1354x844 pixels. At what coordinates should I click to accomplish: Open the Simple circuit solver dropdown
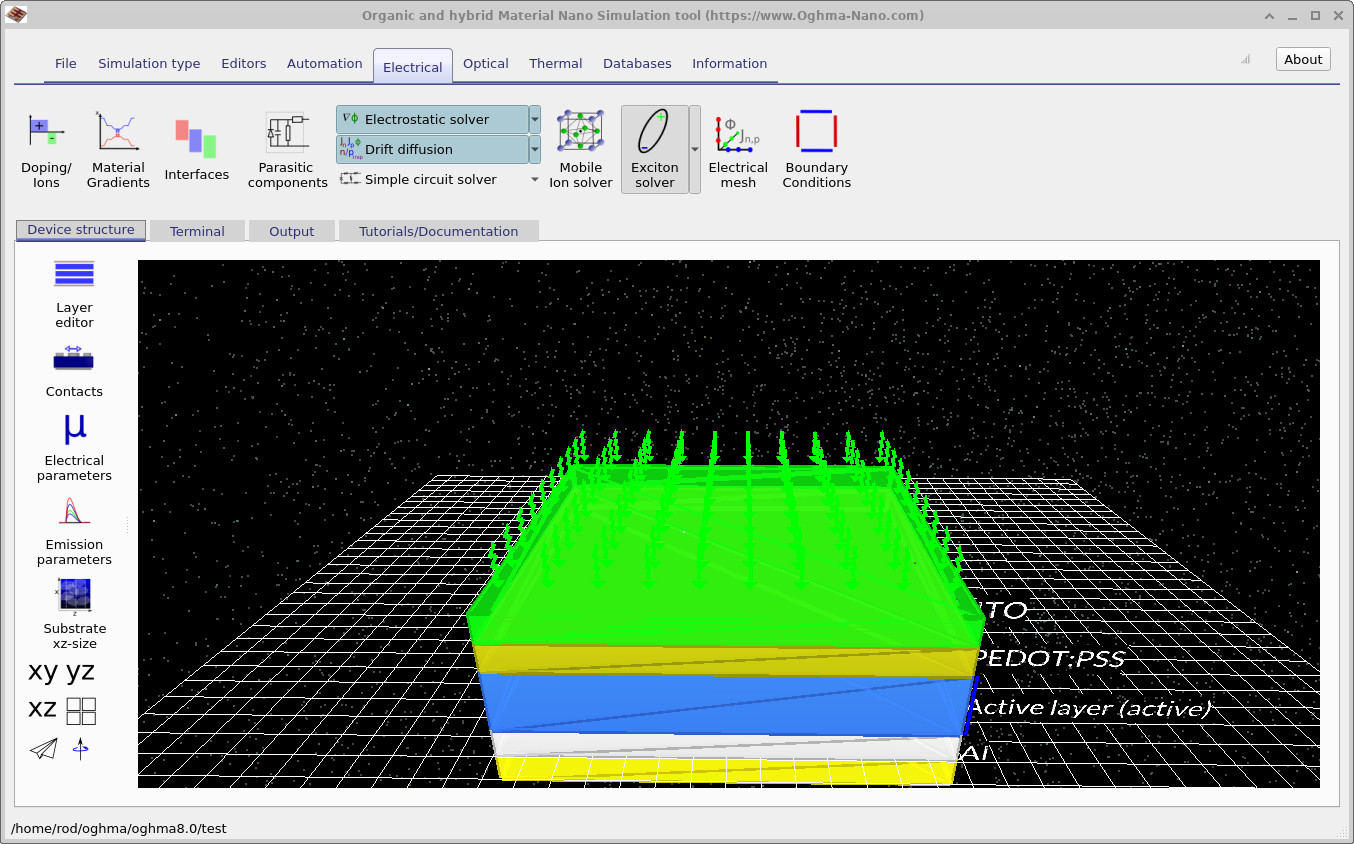(534, 179)
